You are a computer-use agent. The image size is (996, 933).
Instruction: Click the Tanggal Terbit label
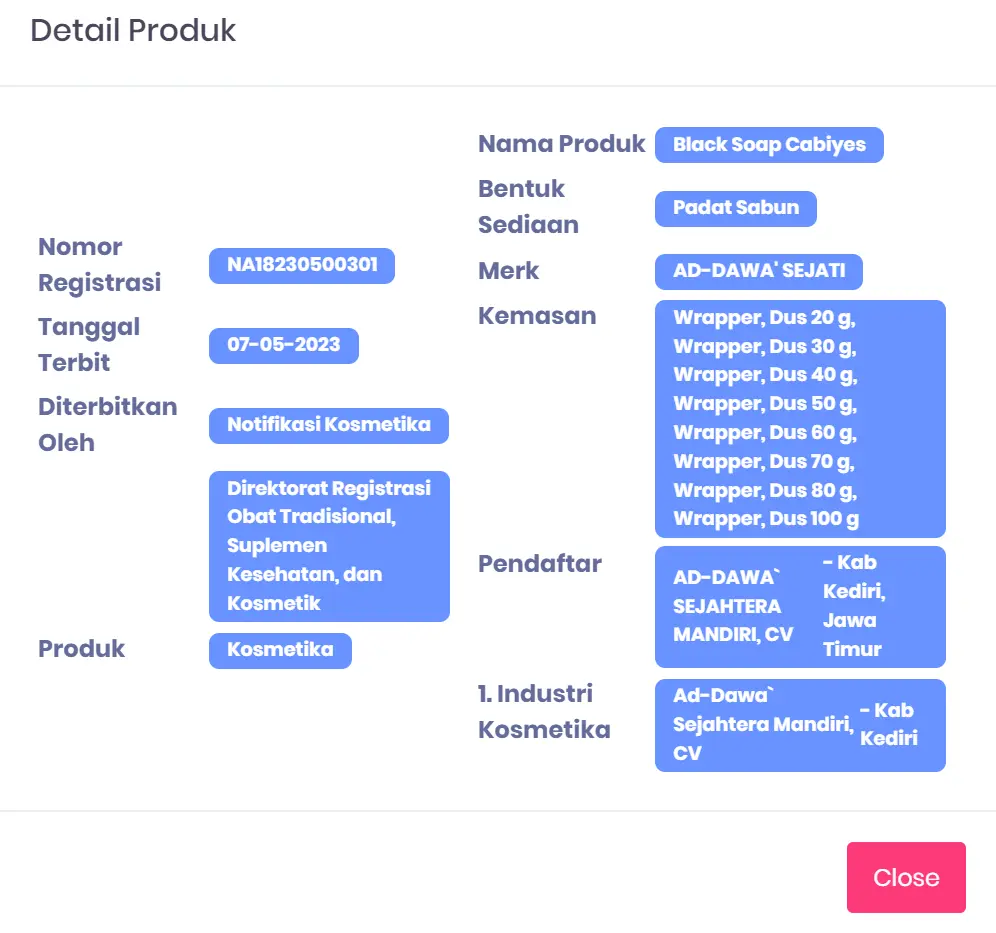89,344
